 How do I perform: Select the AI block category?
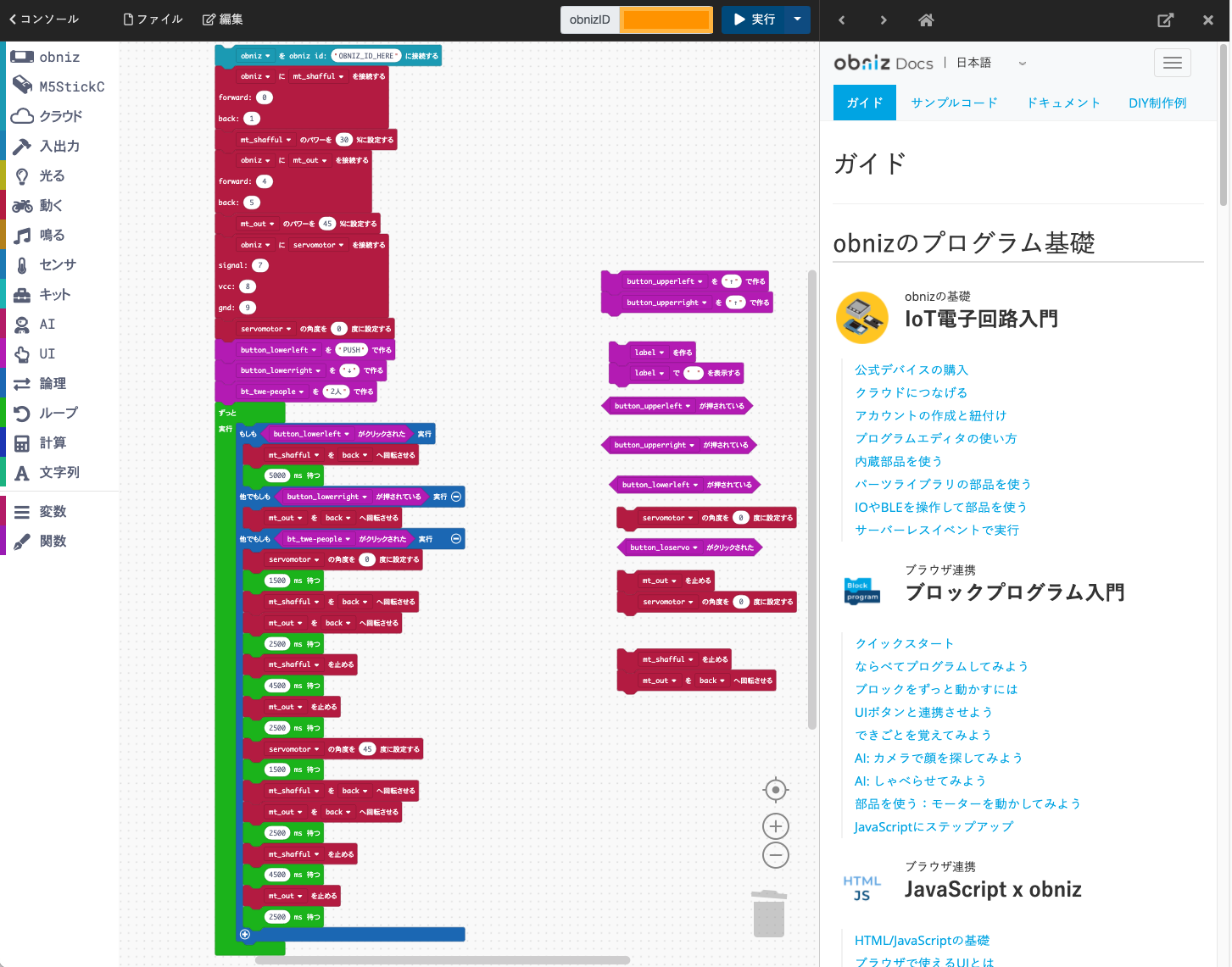(47, 324)
